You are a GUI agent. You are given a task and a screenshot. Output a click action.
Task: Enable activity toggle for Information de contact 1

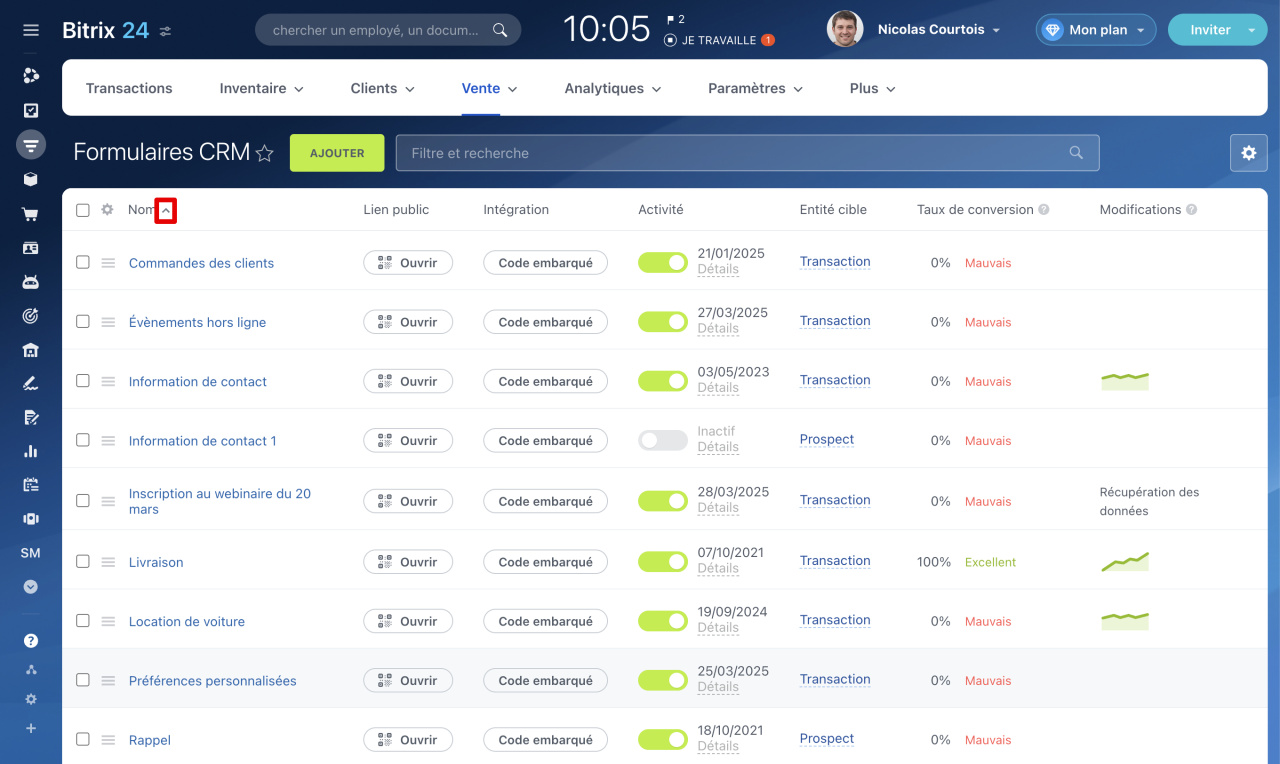coord(663,440)
